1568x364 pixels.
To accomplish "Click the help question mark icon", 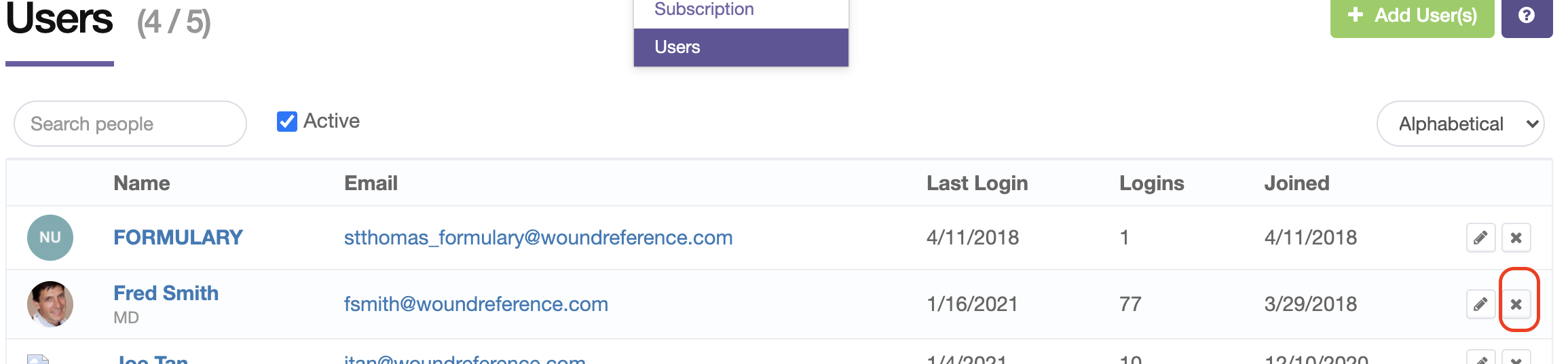I will tap(1527, 16).
